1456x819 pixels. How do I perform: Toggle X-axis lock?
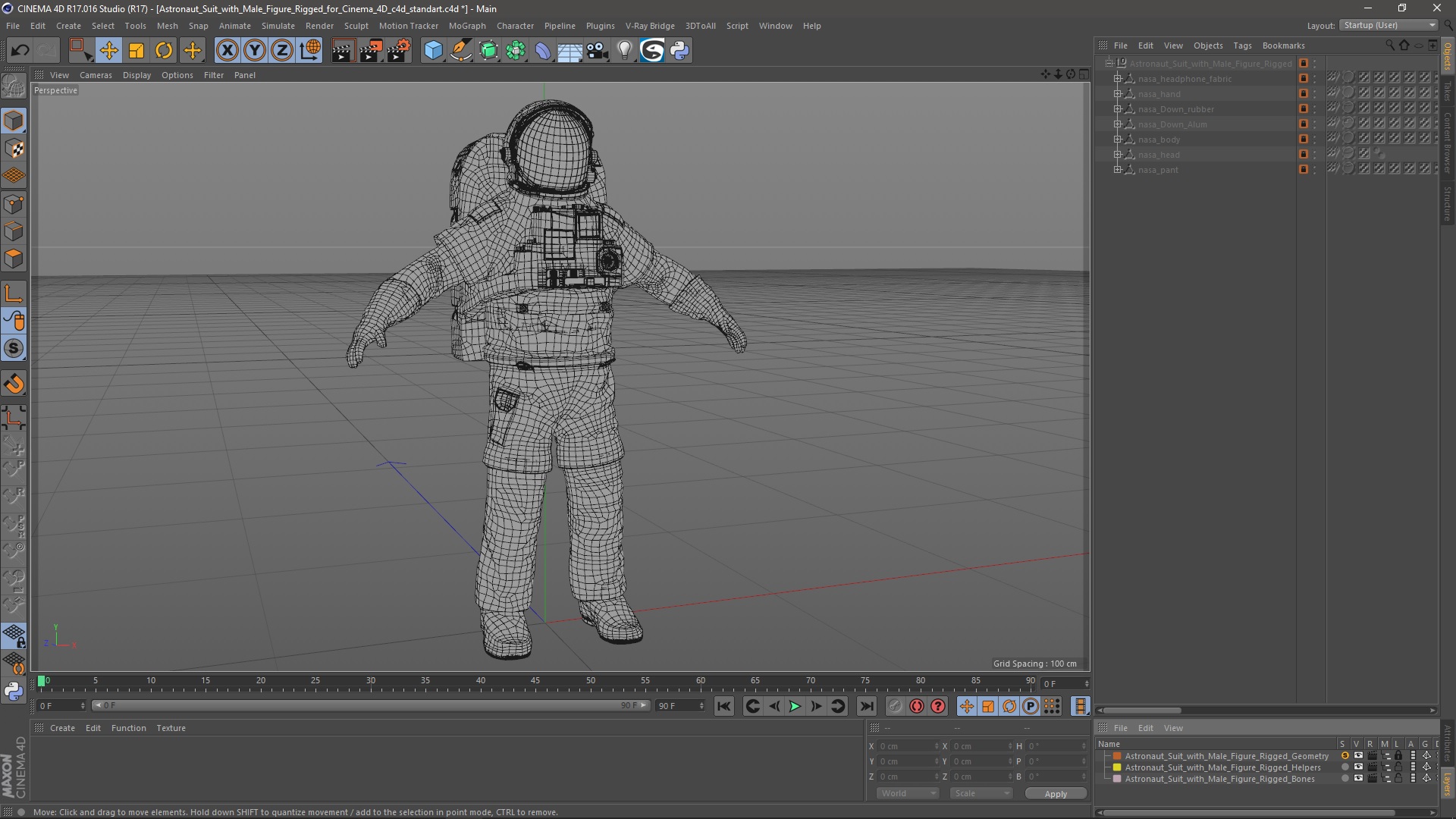(227, 51)
